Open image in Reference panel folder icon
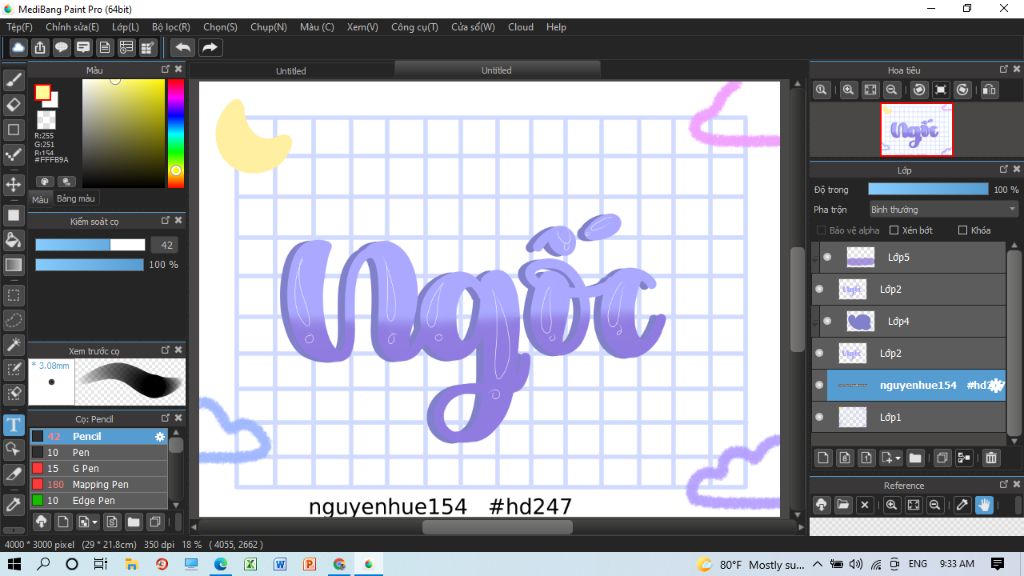 (843, 505)
